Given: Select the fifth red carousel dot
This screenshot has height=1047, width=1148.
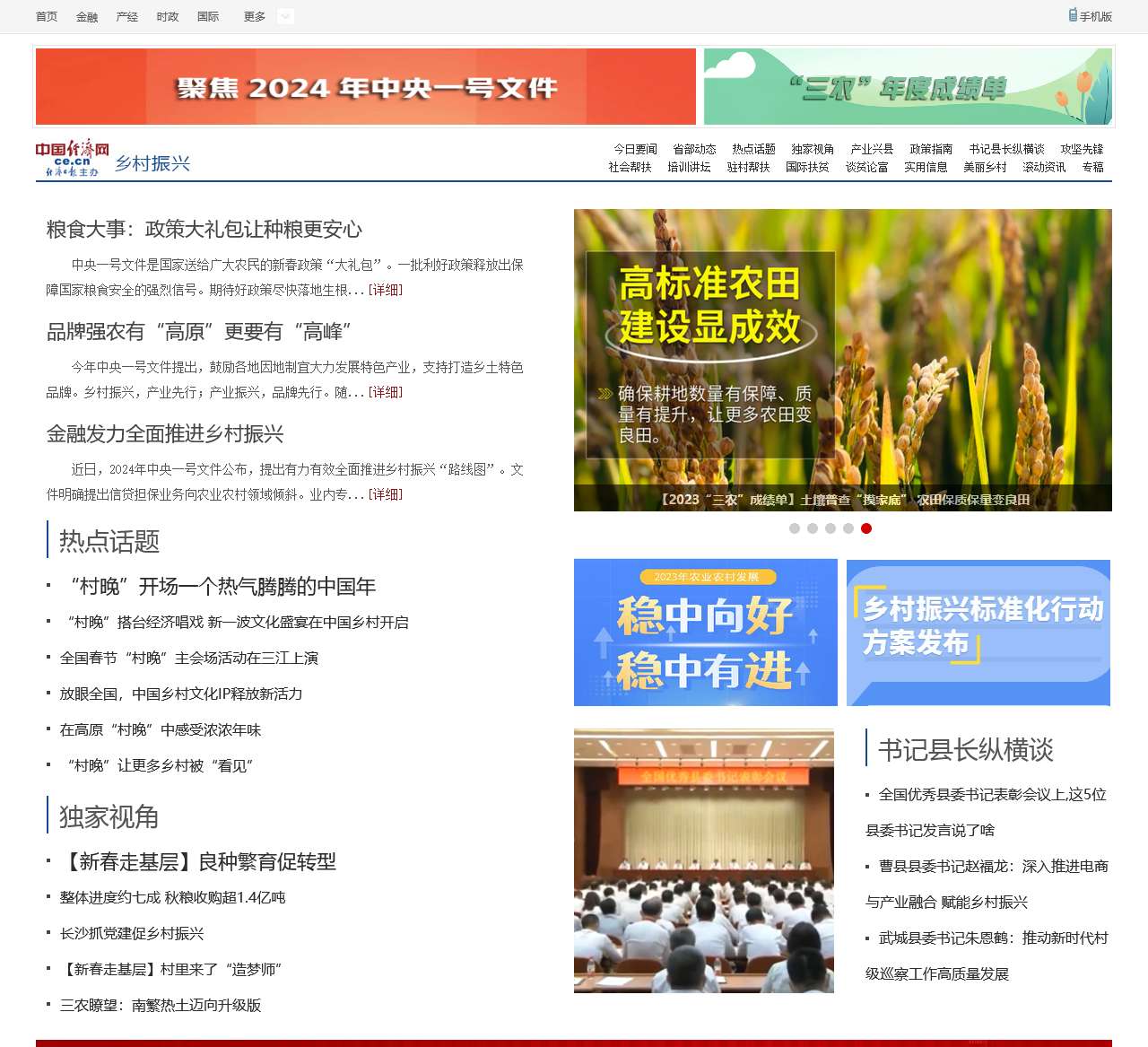Looking at the screenshot, I should point(866,528).
